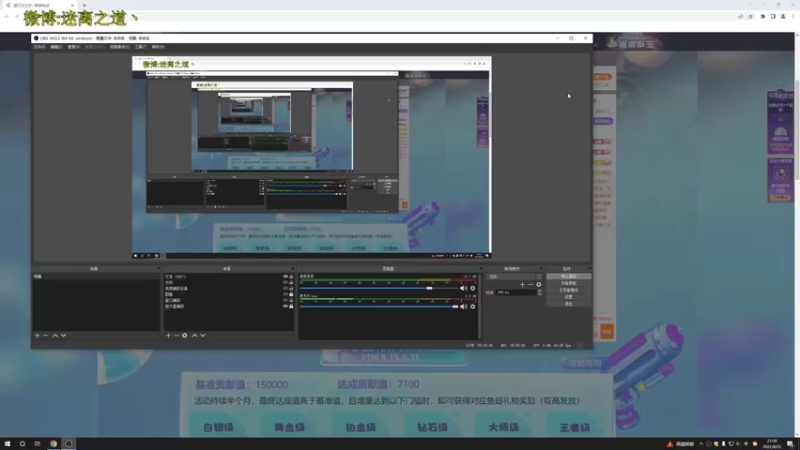Expand the hidden system tray icons chevron
Screen dimensions: 800x450
(701, 444)
